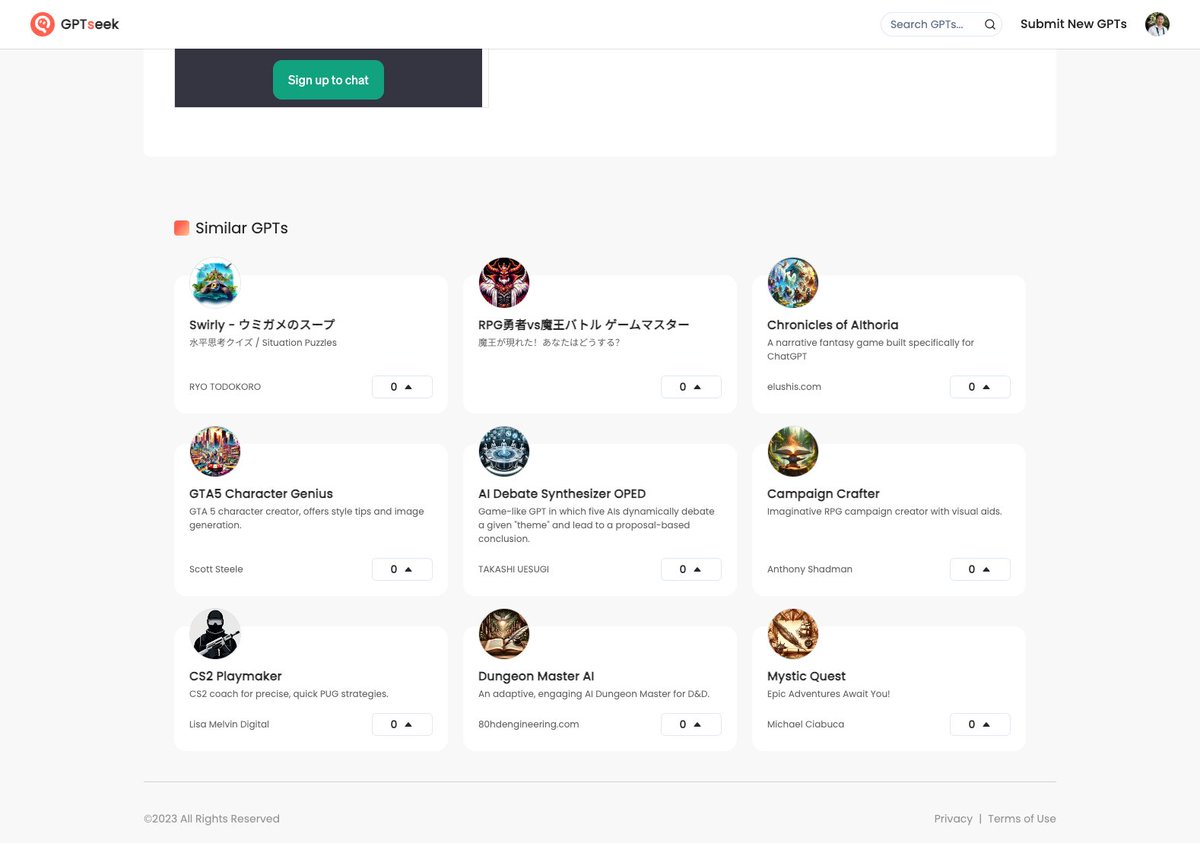
Task: Click the orange square beside Similar GPTs
Action: click(x=181, y=228)
